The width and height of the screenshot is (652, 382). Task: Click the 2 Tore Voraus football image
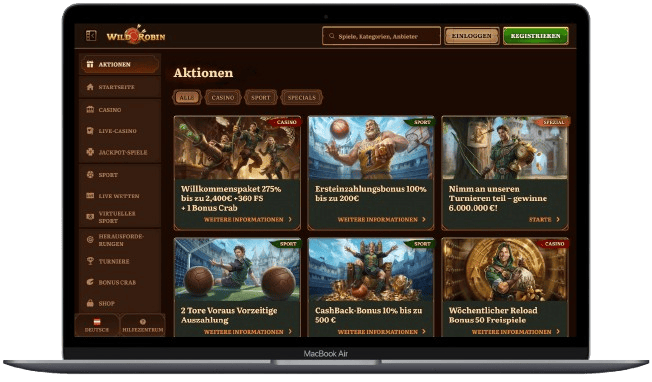pos(237,269)
